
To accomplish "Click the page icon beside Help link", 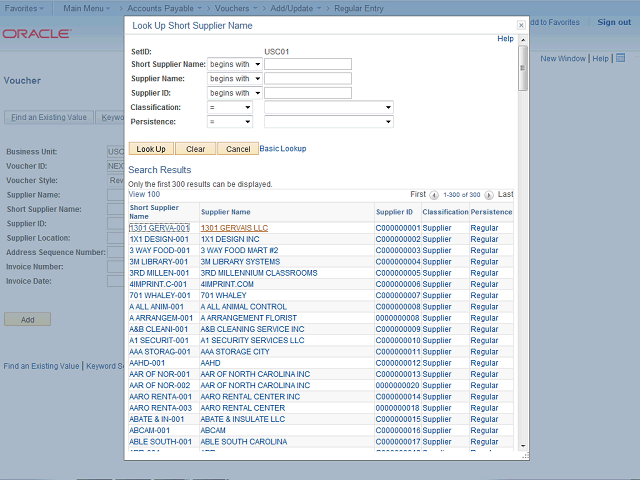I will pyautogui.click(x=620, y=59).
